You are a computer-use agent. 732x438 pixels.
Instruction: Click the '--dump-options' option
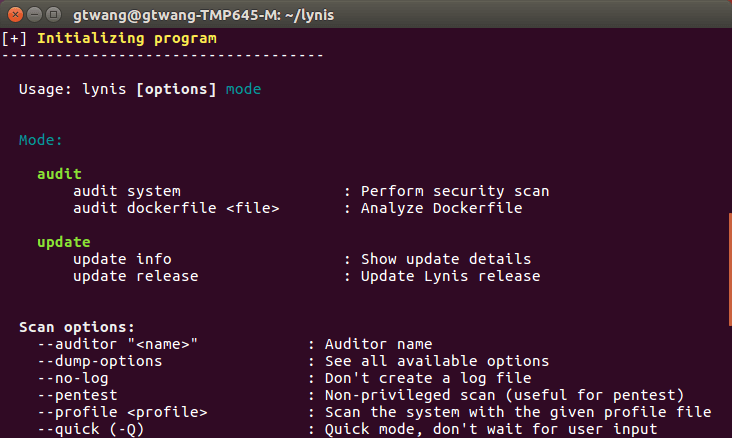[x=100, y=361]
